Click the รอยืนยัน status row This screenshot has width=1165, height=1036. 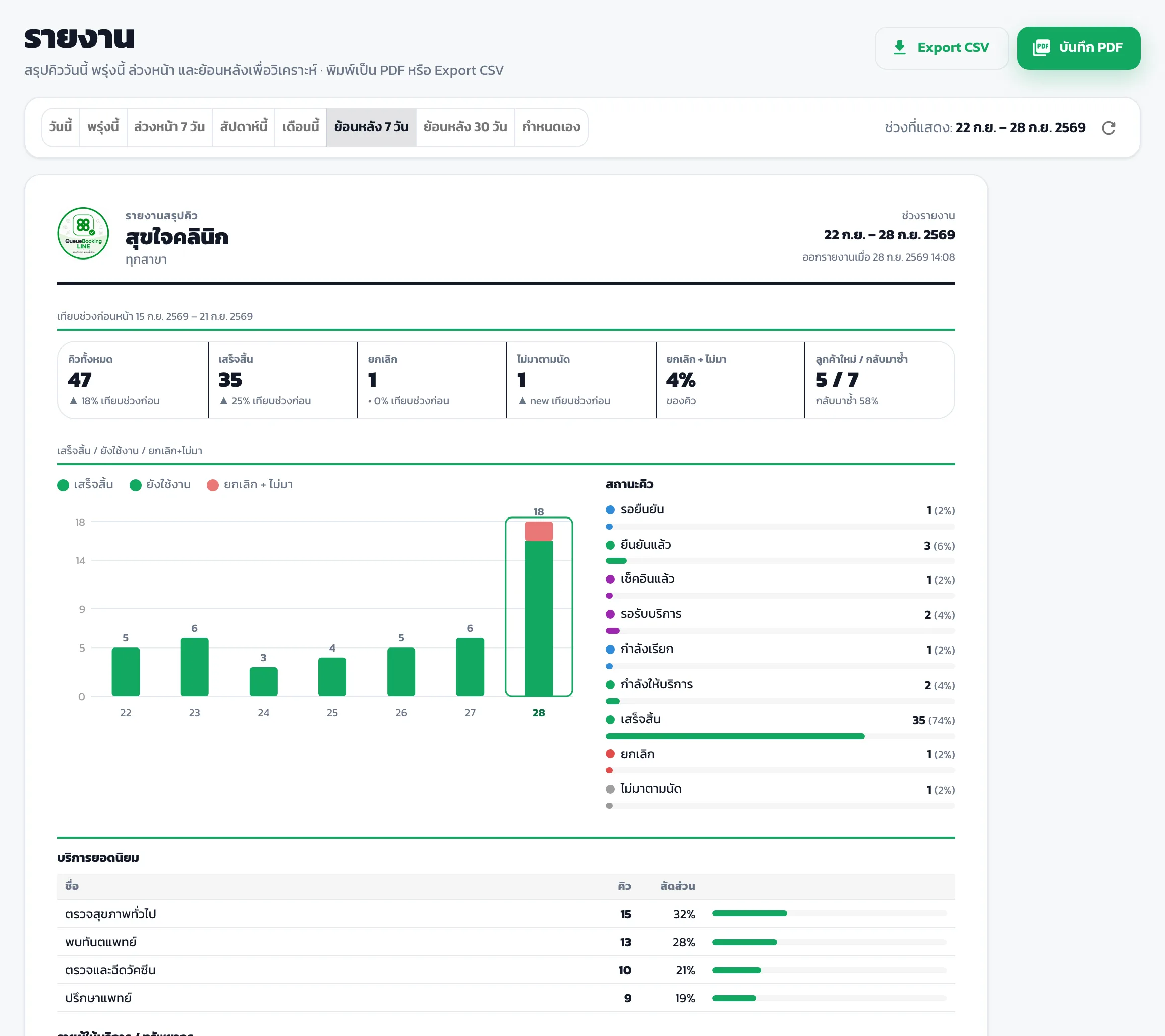[x=780, y=516]
